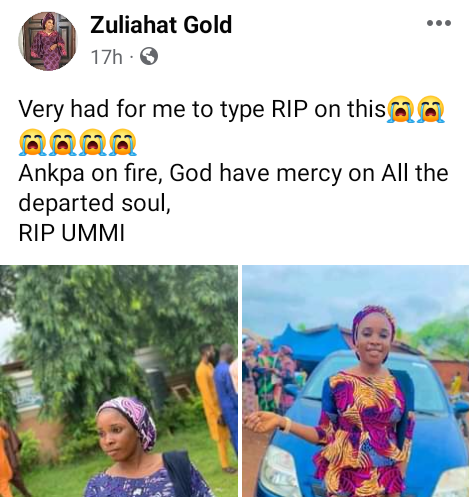Click the globe public audience icon
The image size is (469, 497).
(x=149, y=56)
